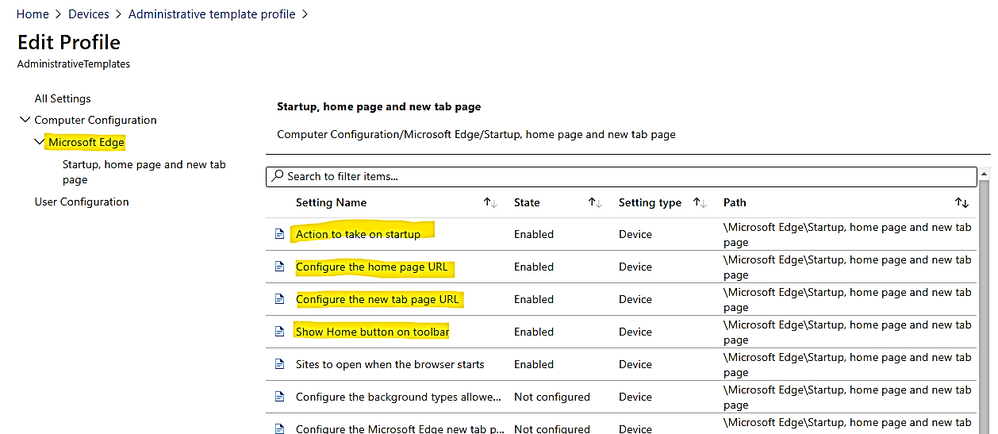Open Configure the background types allowed setting
998x434 pixels.
point(398,397)
